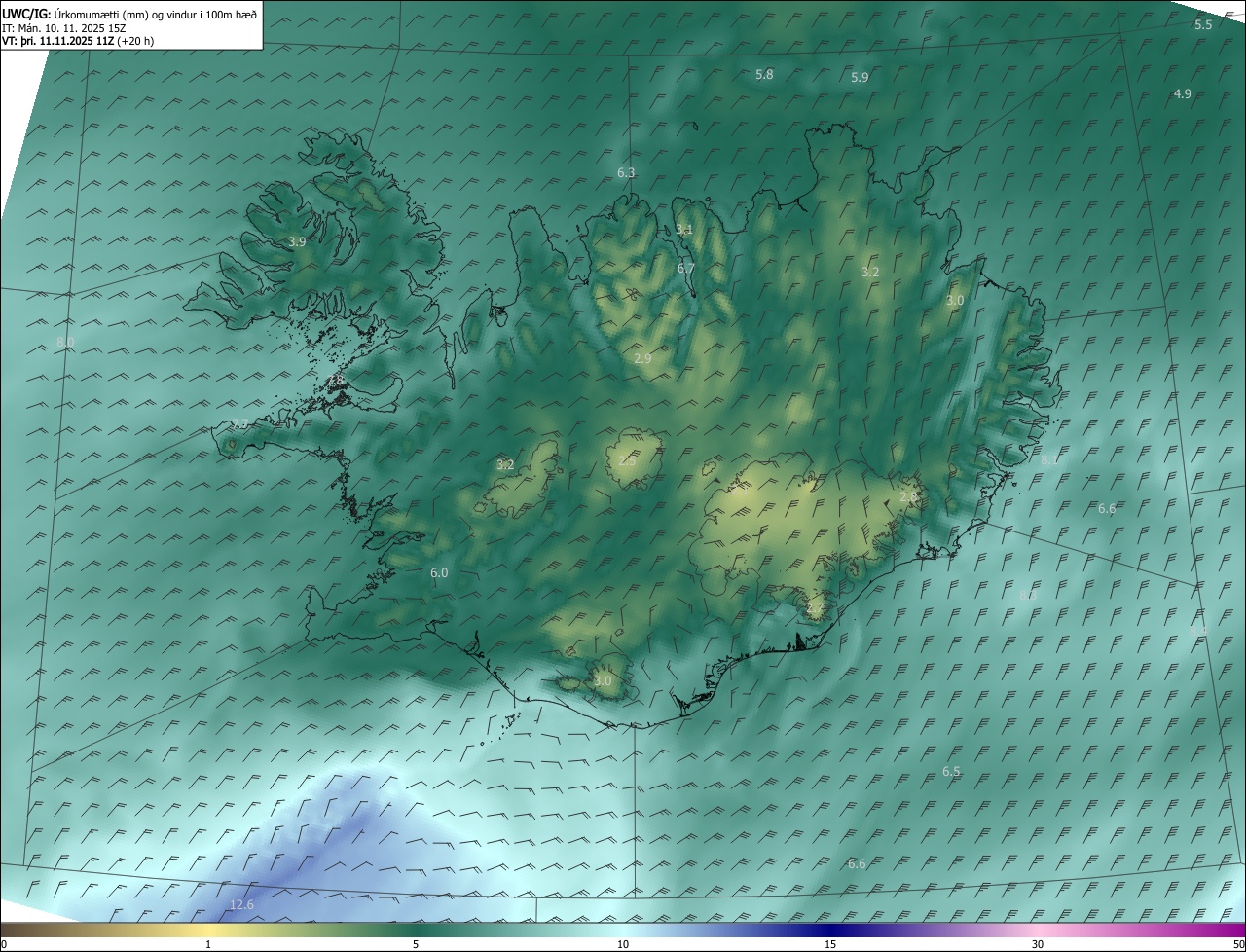The image size is (1246, 952).
Task: Click the 'VT: þri. 11.11.2025 11Z (+20 h)' line
Action: click(78, 42)
